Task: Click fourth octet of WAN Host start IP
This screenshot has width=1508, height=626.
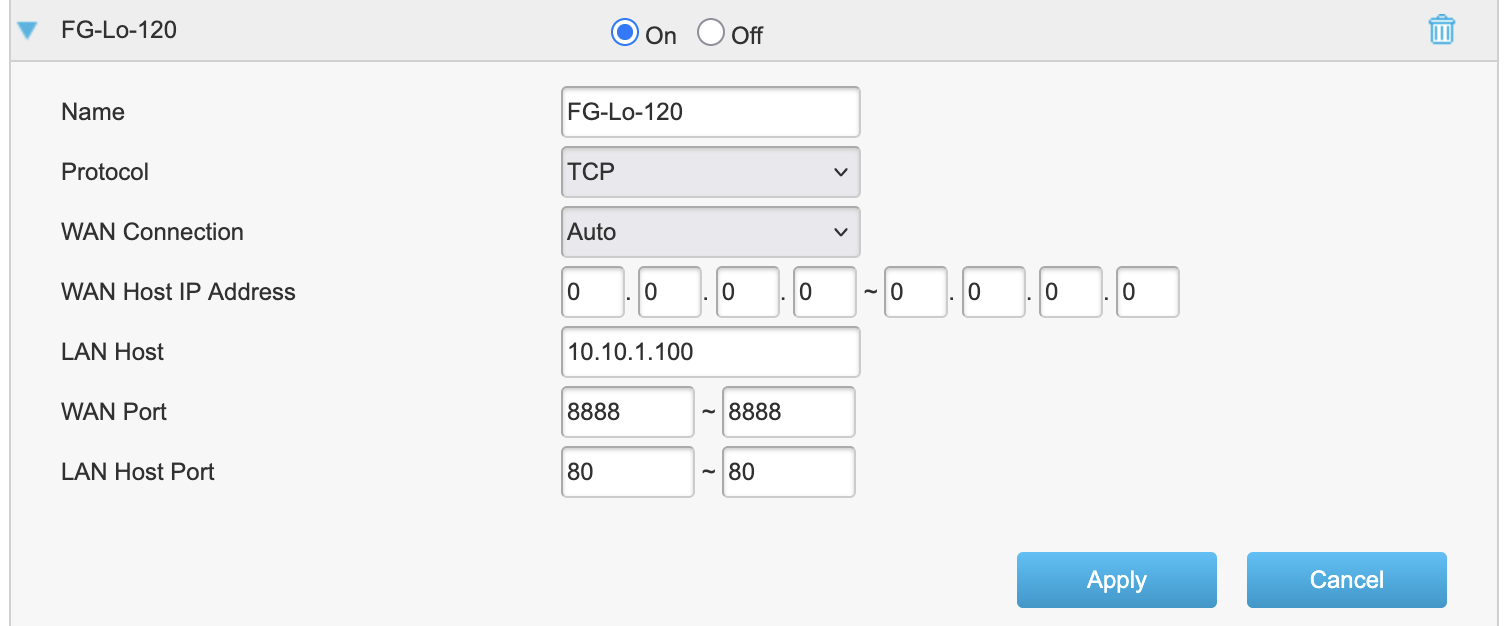Action: click(824, 292)
